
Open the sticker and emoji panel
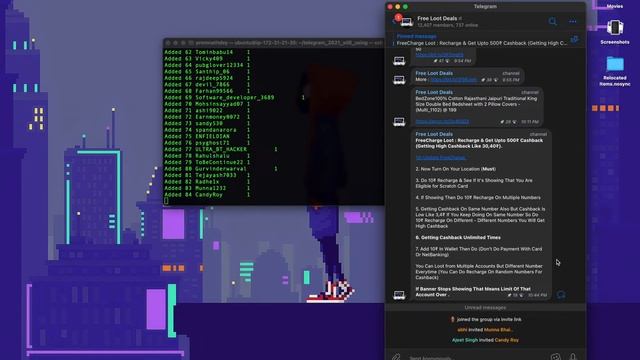556,357
